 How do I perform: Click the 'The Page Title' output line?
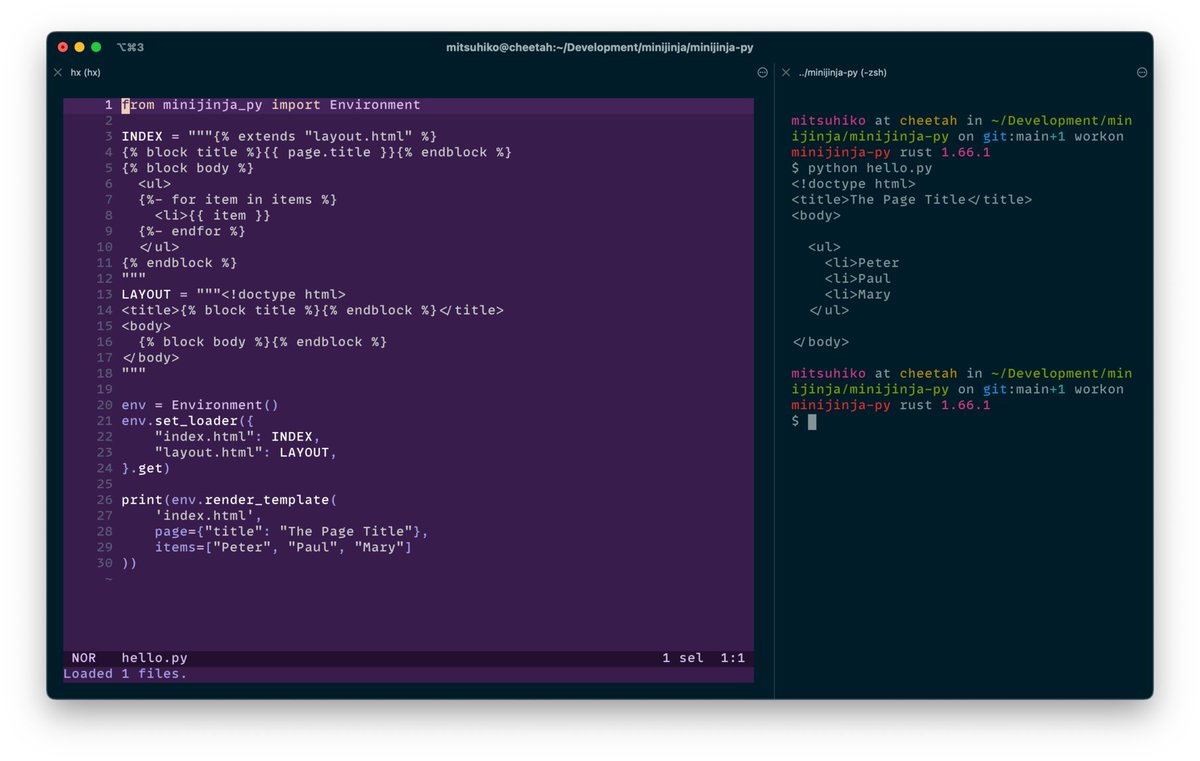912,200
